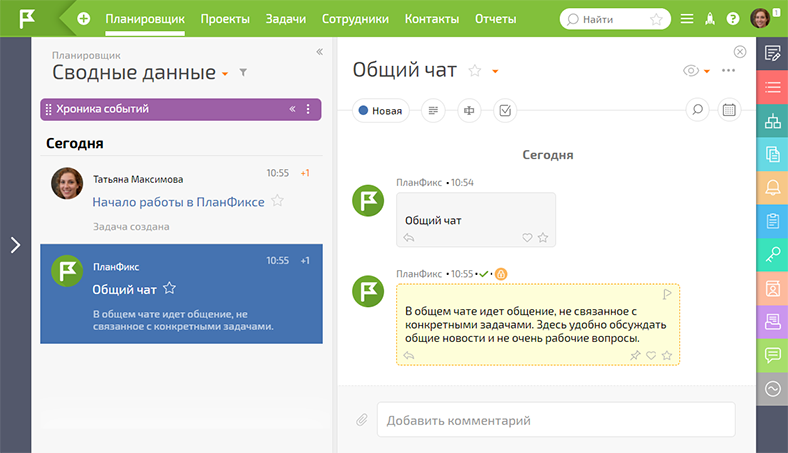
Task: Open the light-blue documents icon
Action: [x=772, y=154]
